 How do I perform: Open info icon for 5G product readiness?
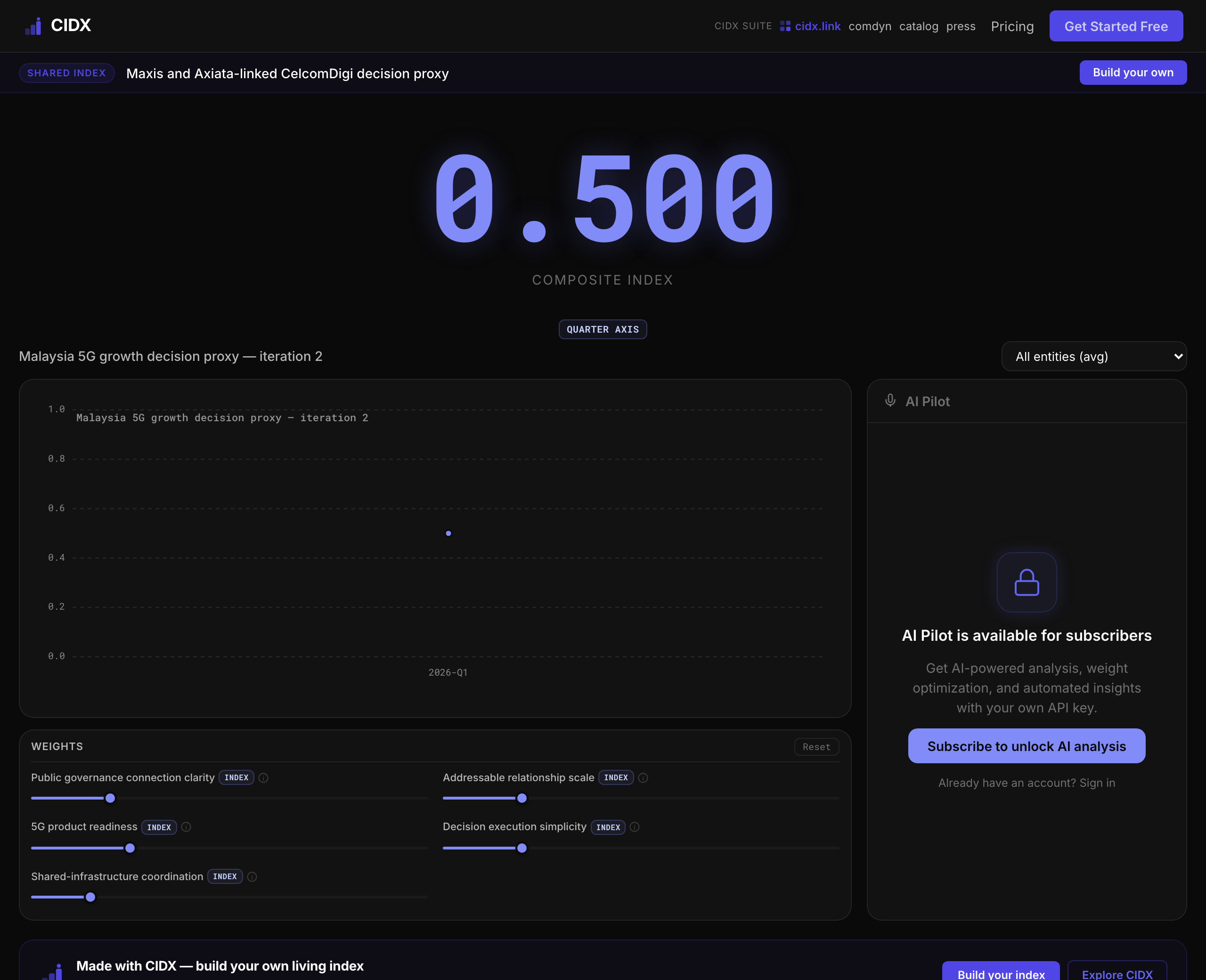pyautogui.click(x=186, y=827)
